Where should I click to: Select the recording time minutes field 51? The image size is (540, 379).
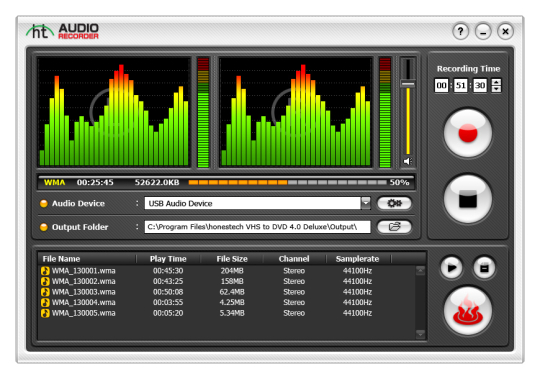point(461,85)
